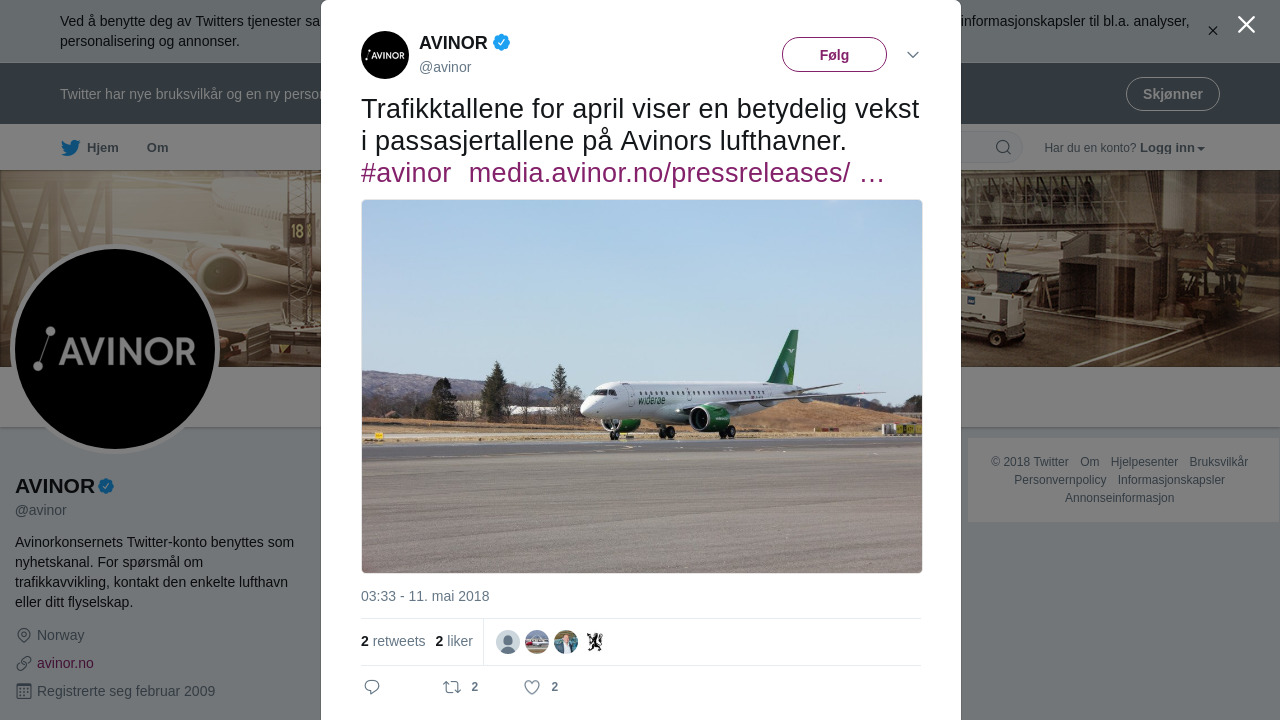Open the AVINOR avatar in the tweet
Screen dimensions: 1280x720
(x=385, y=55)
